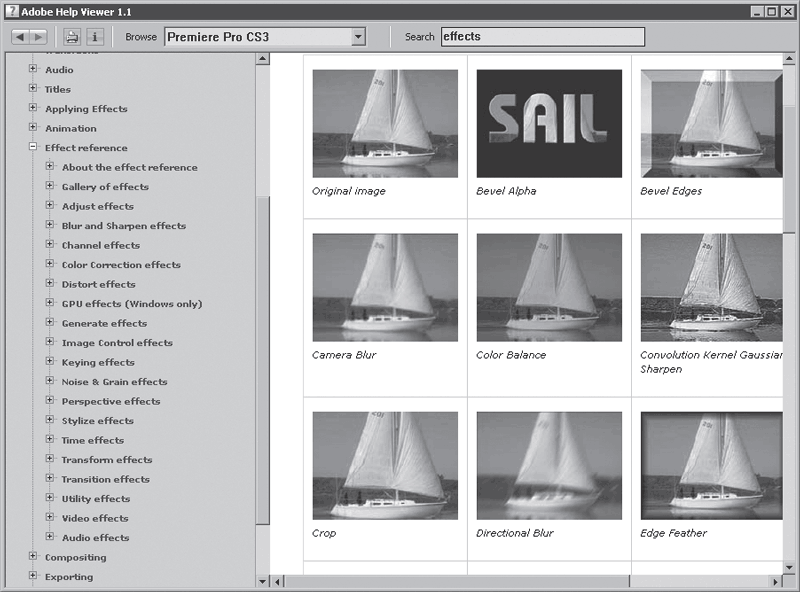Click the content pane scroll down arrow

789,568
